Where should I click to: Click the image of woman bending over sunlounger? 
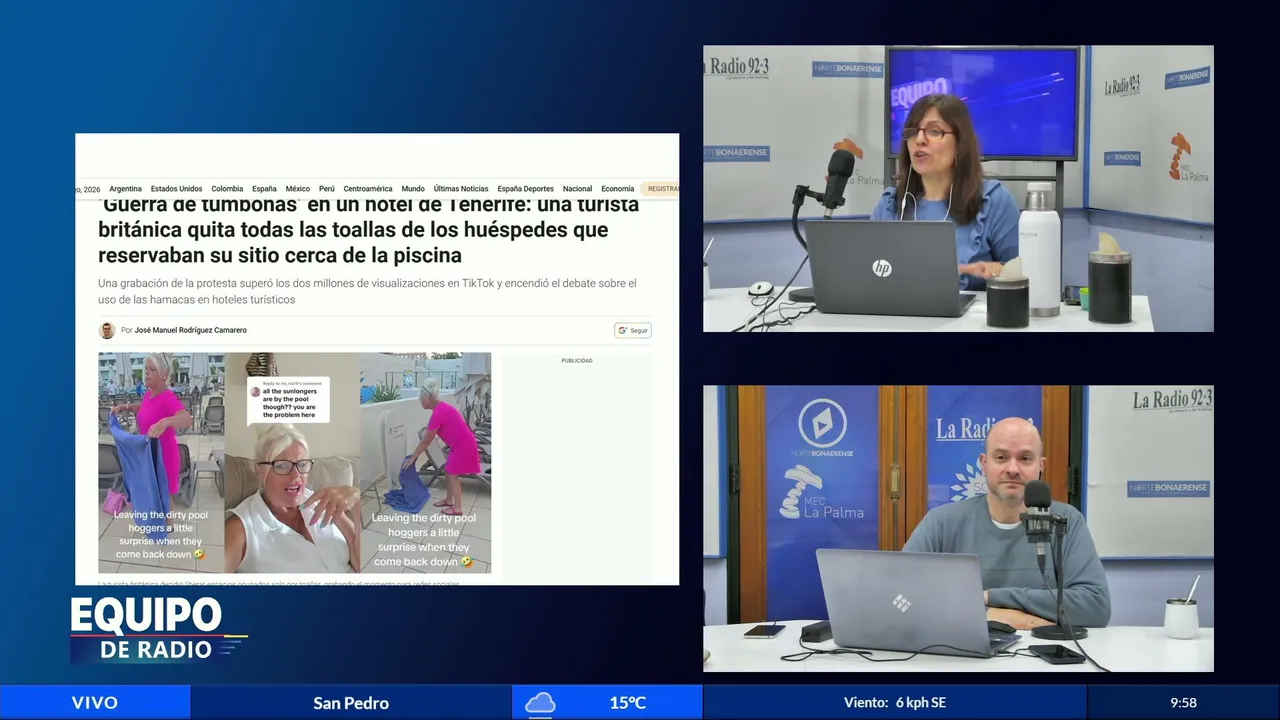pos(426,462)
